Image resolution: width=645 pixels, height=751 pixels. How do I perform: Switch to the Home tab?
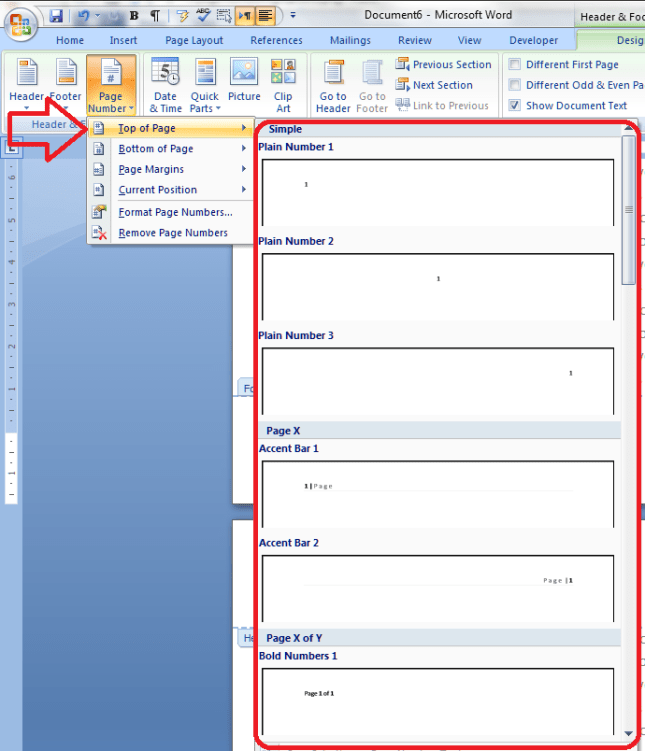click(x=70, y=40)
